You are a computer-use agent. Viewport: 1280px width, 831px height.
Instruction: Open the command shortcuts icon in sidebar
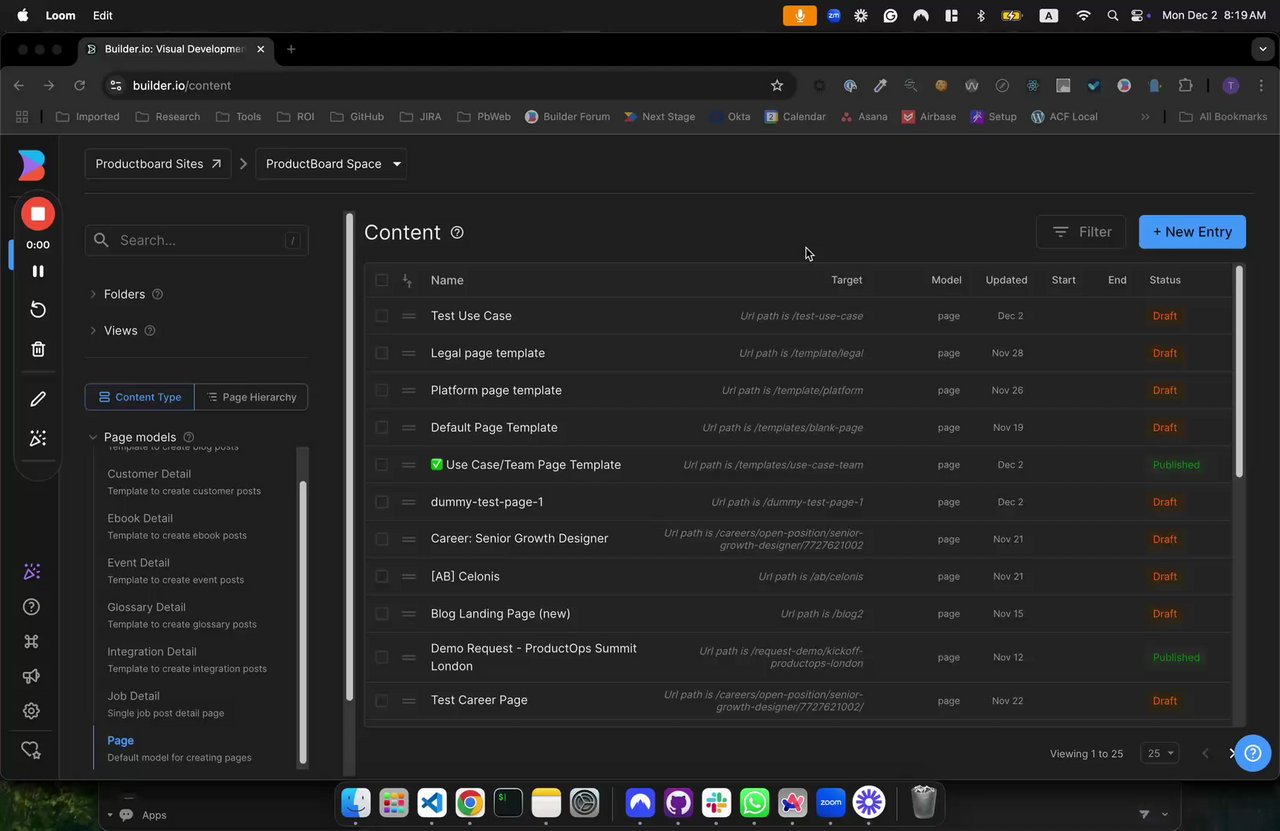click(x=32, y=642)
